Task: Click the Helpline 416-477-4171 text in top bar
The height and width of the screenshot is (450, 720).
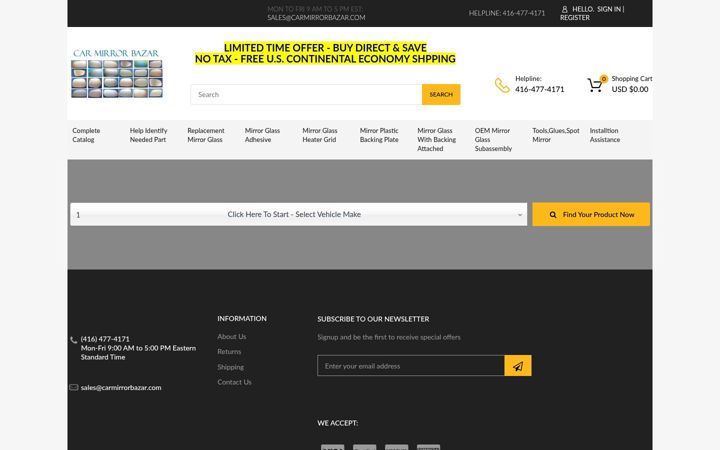Action: pyautogui.click(x=506, y=13)
